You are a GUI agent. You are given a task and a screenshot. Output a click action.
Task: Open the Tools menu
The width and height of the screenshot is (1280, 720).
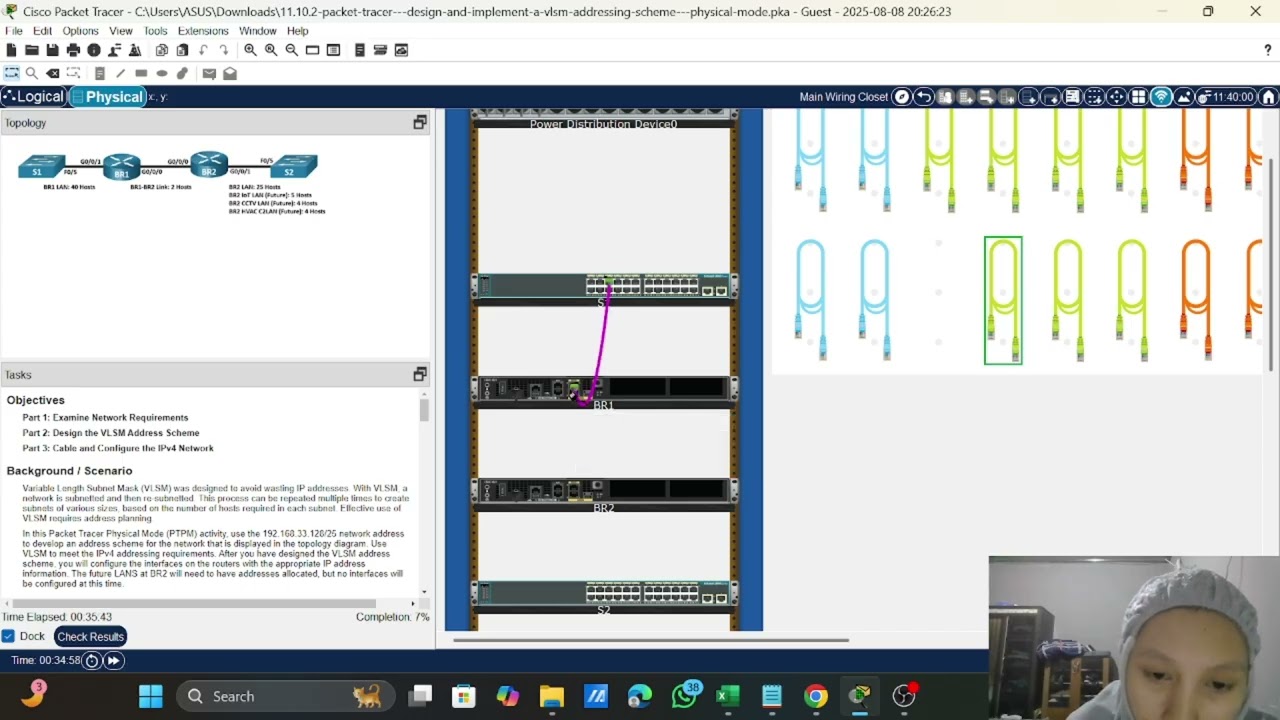155,31
